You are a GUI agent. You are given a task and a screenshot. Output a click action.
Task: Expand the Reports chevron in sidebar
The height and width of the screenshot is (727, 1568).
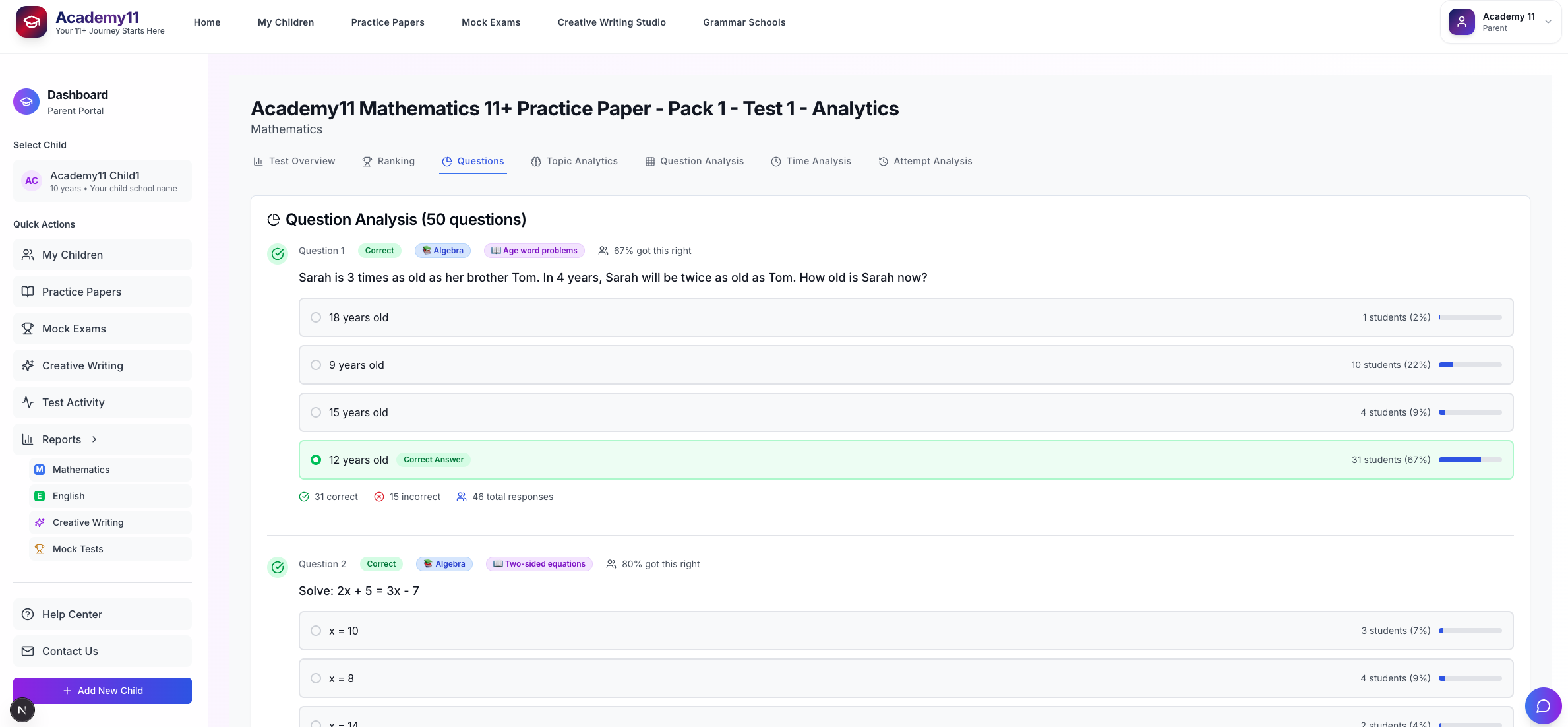click(94, 439)
